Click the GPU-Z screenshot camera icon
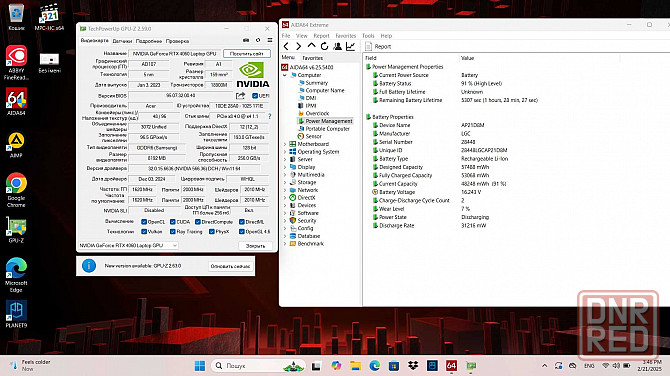This screenshot has width=670, height=376. (x=246, y=40)
